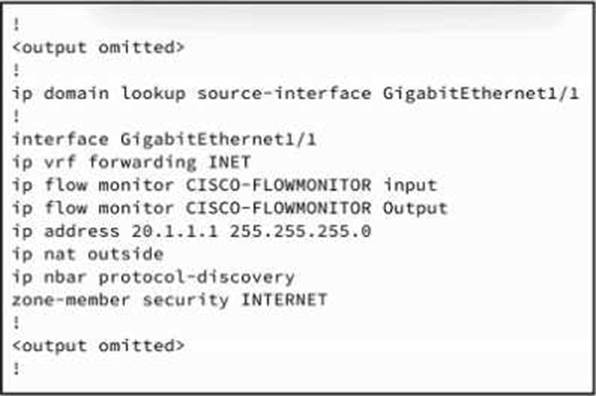Click the exclamation mark at the very bottom
This screenshot has width=596, height=396.
coord(16,369)
